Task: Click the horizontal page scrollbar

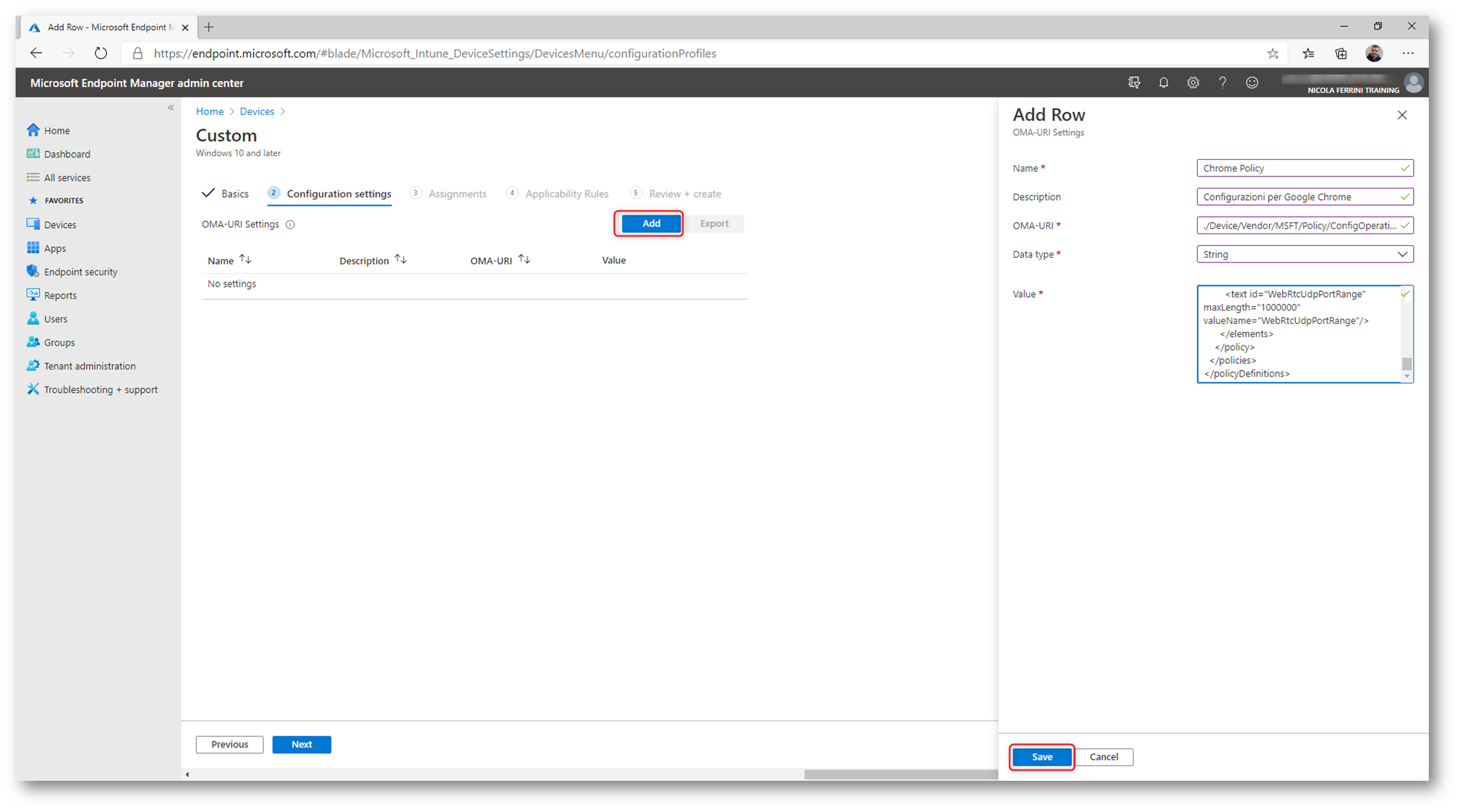Action: pos(901,774)
